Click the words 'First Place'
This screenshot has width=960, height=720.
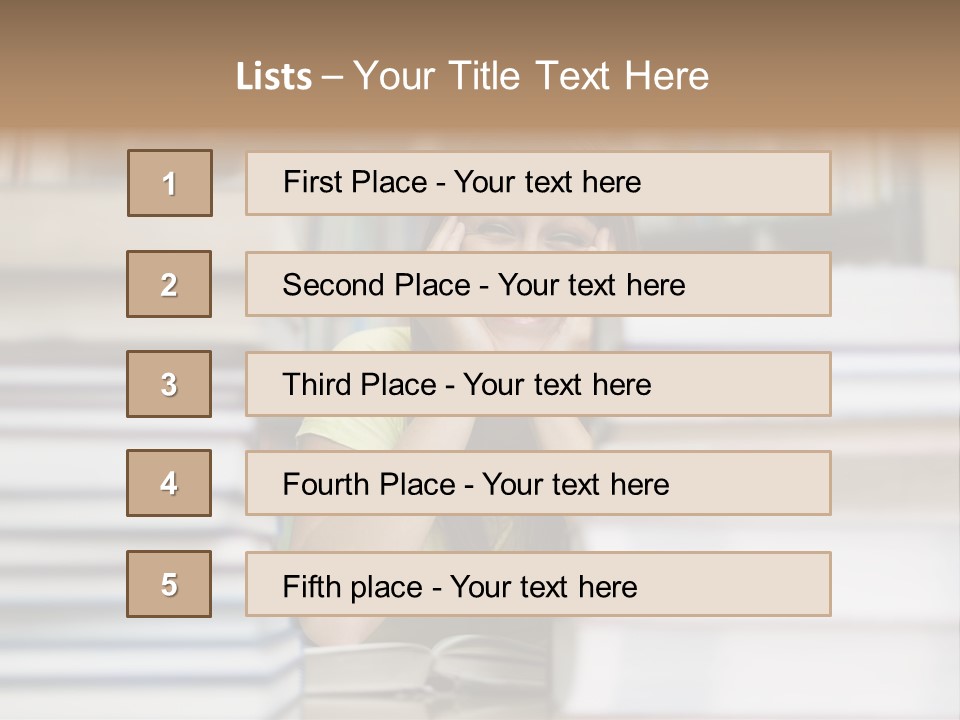click(x=355, y=182)
